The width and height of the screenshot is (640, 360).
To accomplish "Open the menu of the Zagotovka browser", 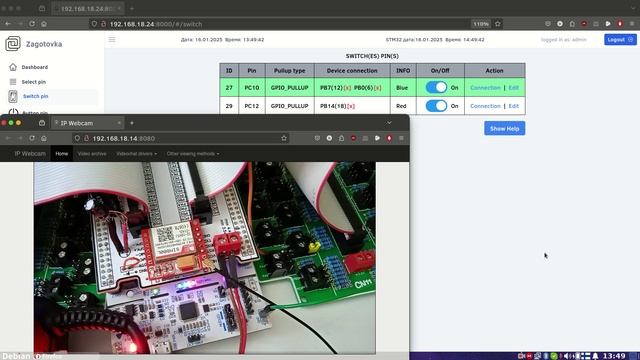I will (632, 24).
